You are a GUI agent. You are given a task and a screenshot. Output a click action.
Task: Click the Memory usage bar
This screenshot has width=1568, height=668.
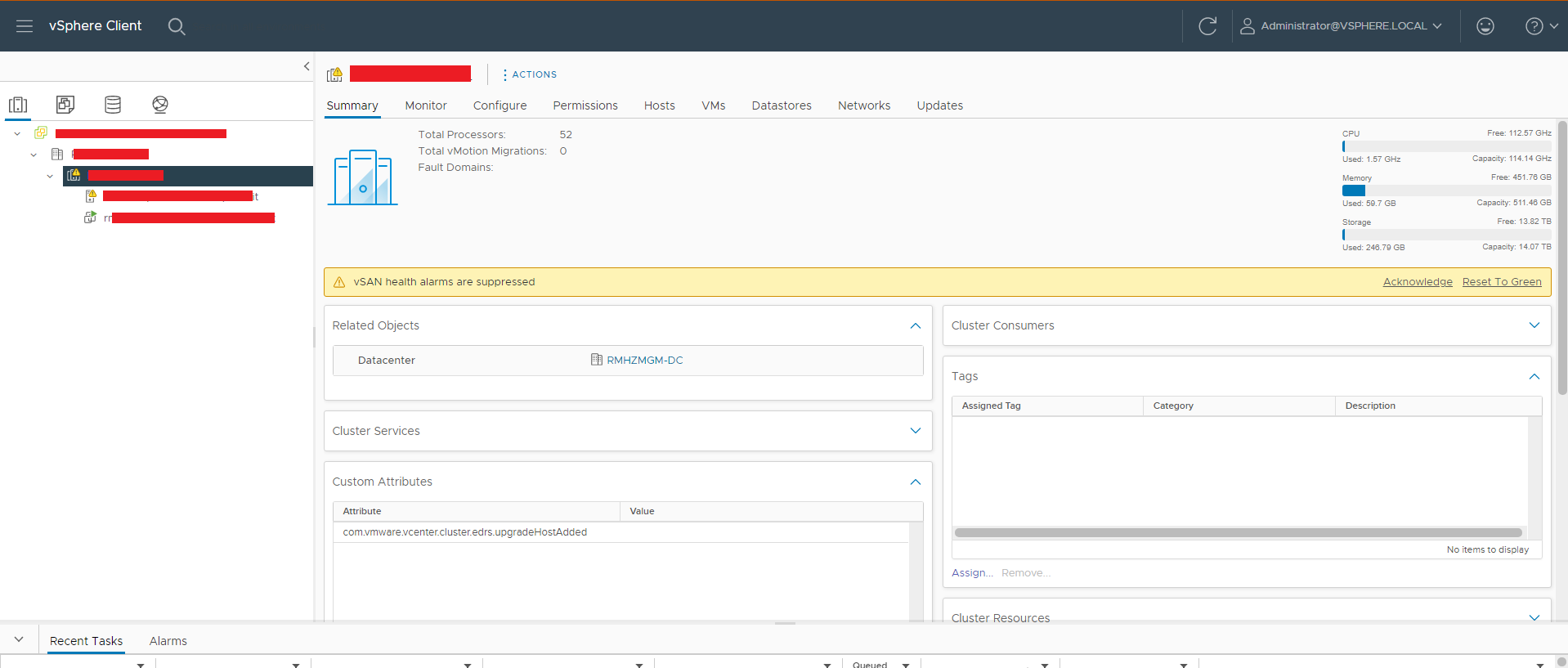[x=1446, y=191]
